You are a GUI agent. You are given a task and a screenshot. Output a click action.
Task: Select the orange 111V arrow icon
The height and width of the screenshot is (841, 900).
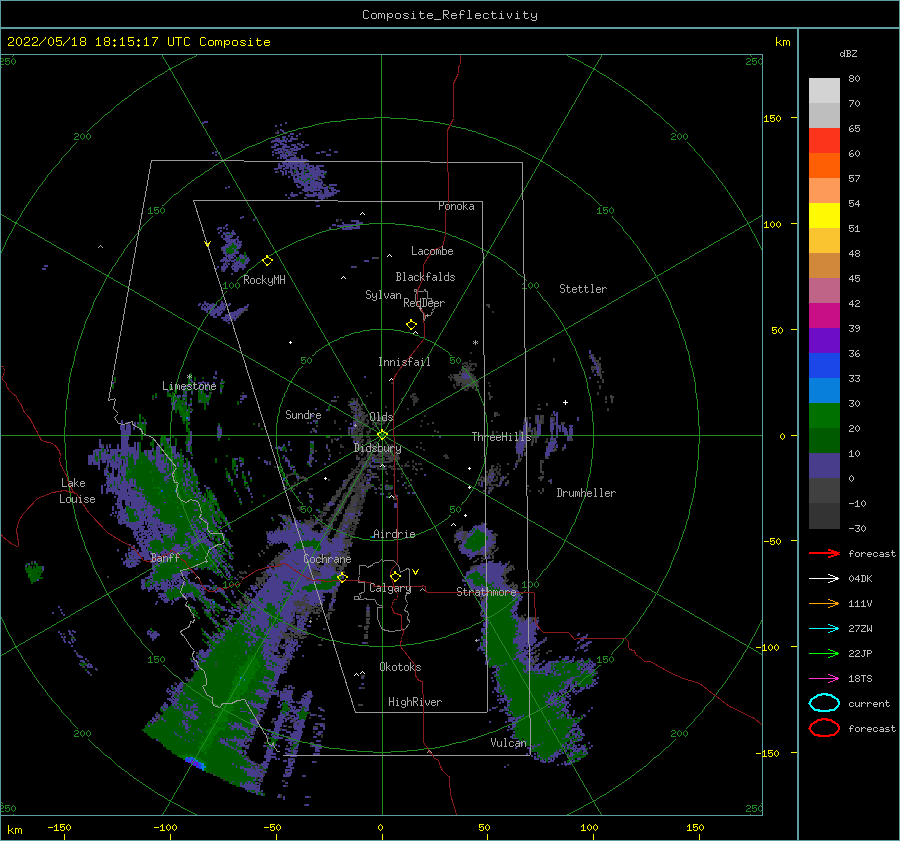click(824, 603)
